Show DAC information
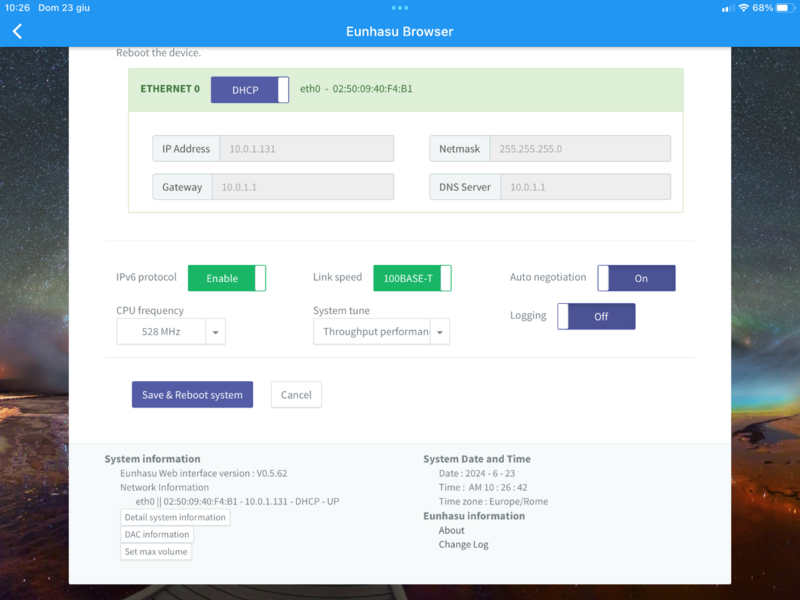This screenshot has height=600, width=800. tap(157, 534)
